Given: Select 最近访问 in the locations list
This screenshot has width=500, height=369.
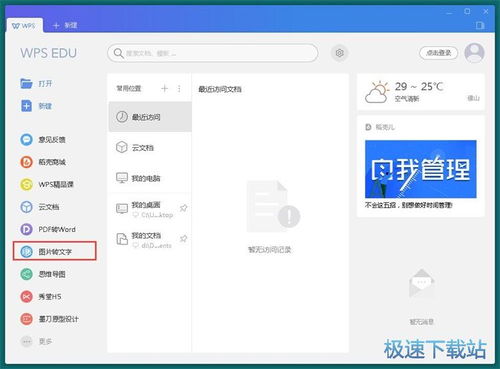Looking at the screenshot, I should point(150,117).
